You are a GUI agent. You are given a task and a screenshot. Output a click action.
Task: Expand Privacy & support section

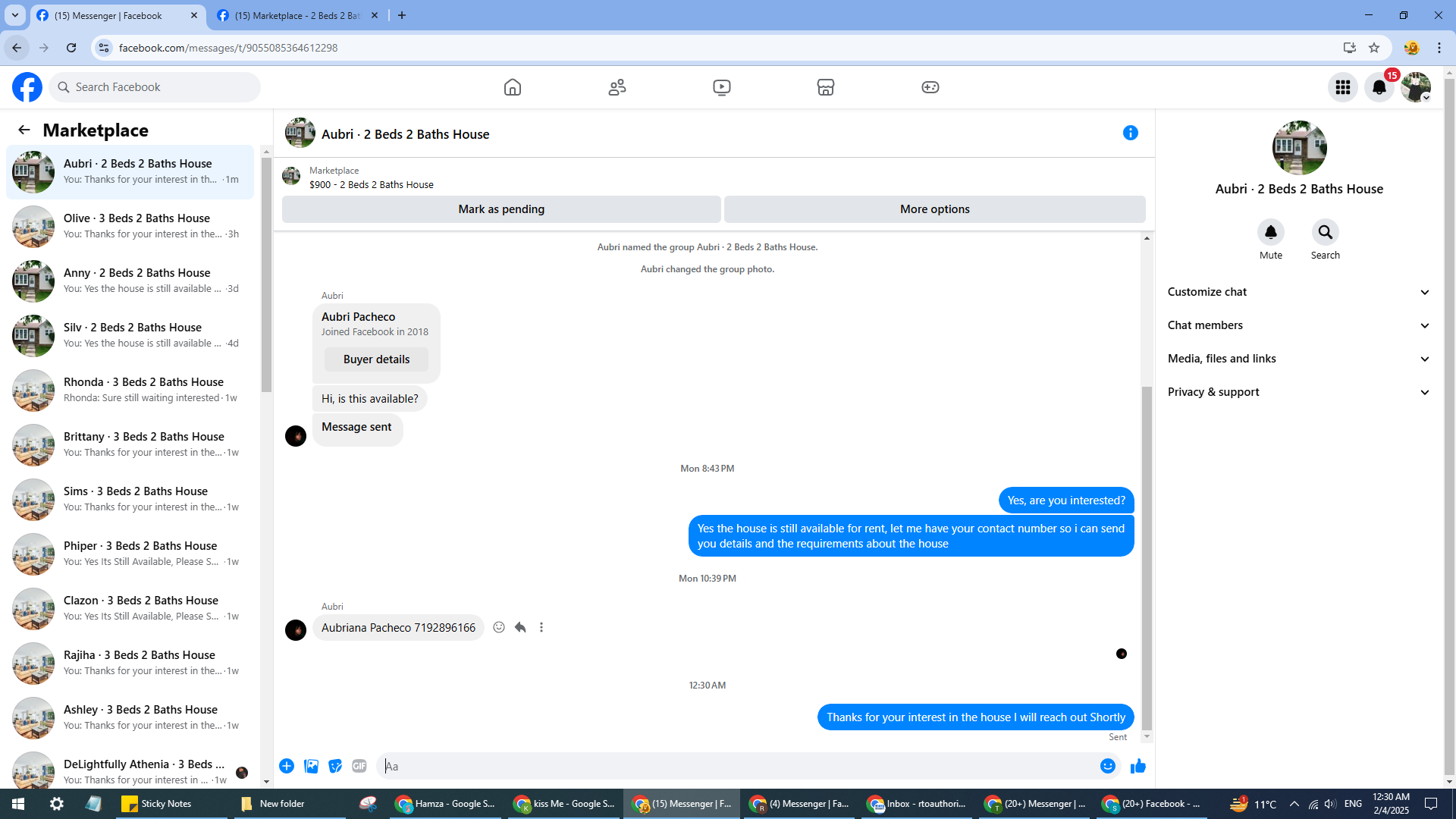pyautogui.click(x=1299, y=392)
